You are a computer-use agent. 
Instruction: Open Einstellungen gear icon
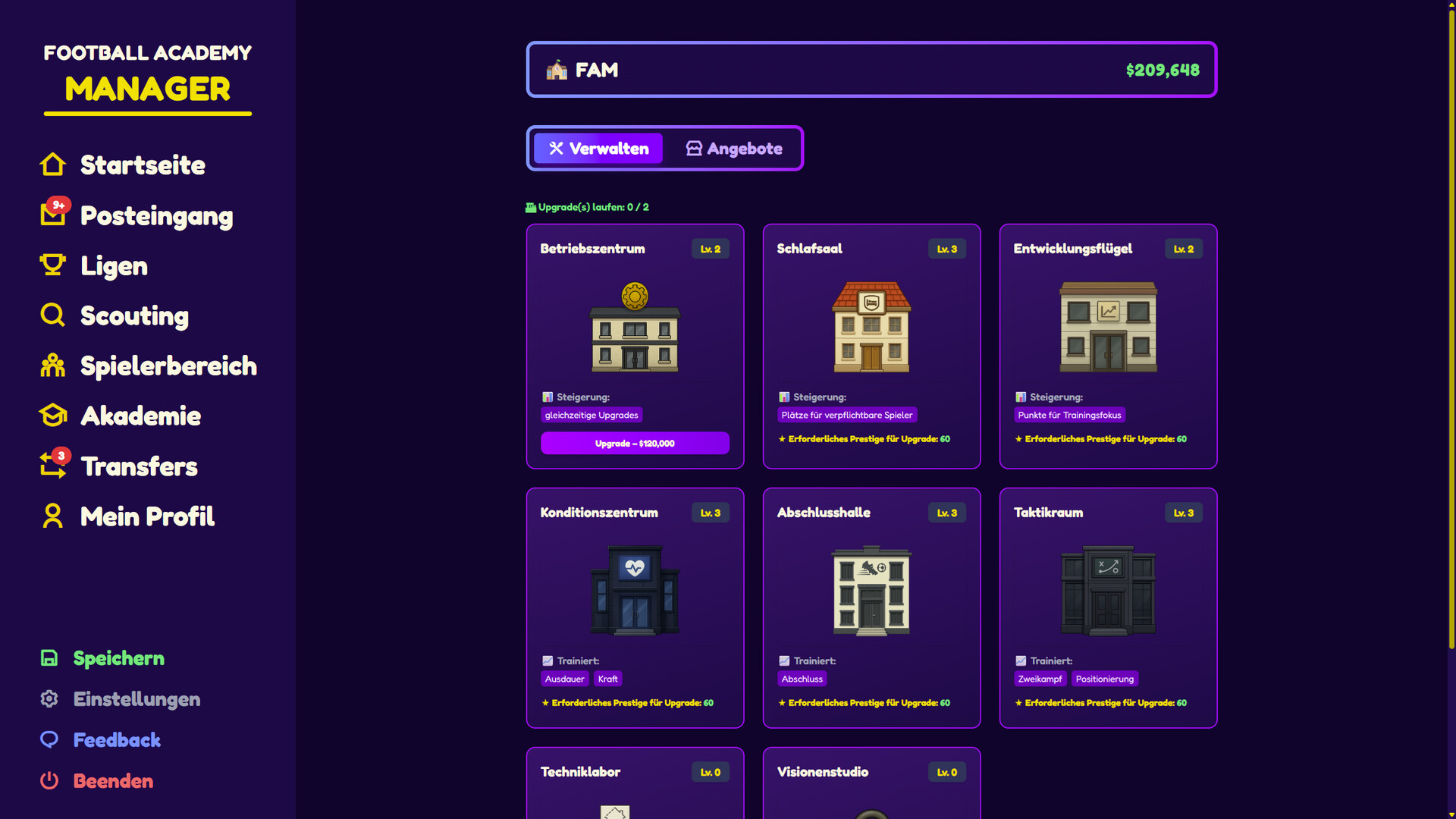49,699
